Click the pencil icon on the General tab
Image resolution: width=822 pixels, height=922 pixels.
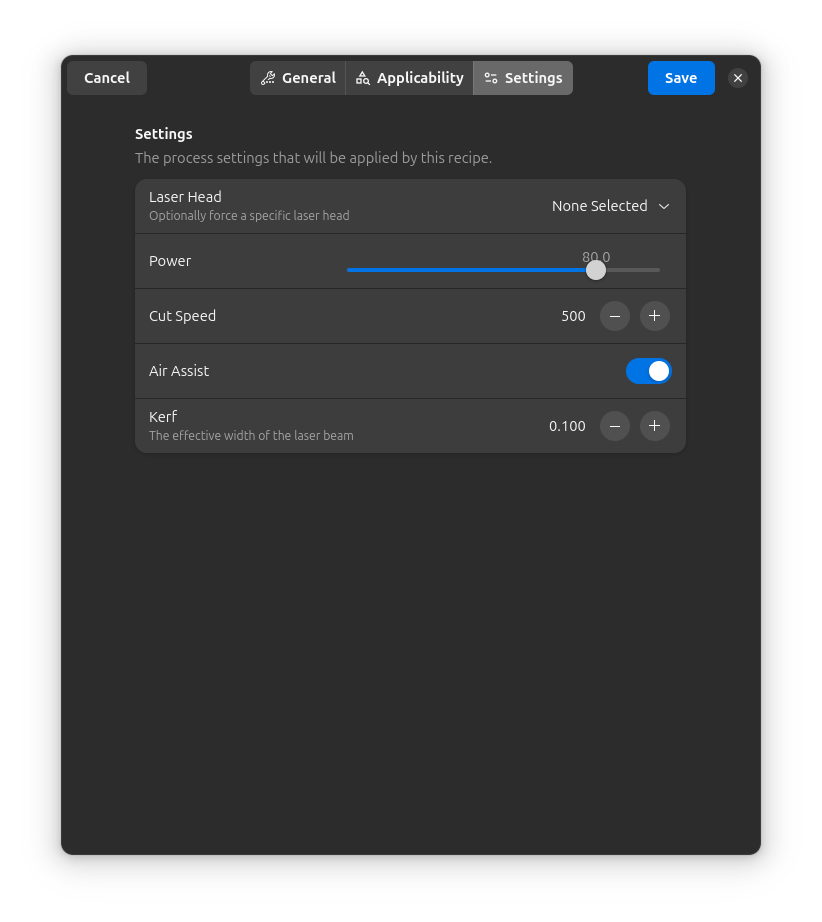(268, 77)
